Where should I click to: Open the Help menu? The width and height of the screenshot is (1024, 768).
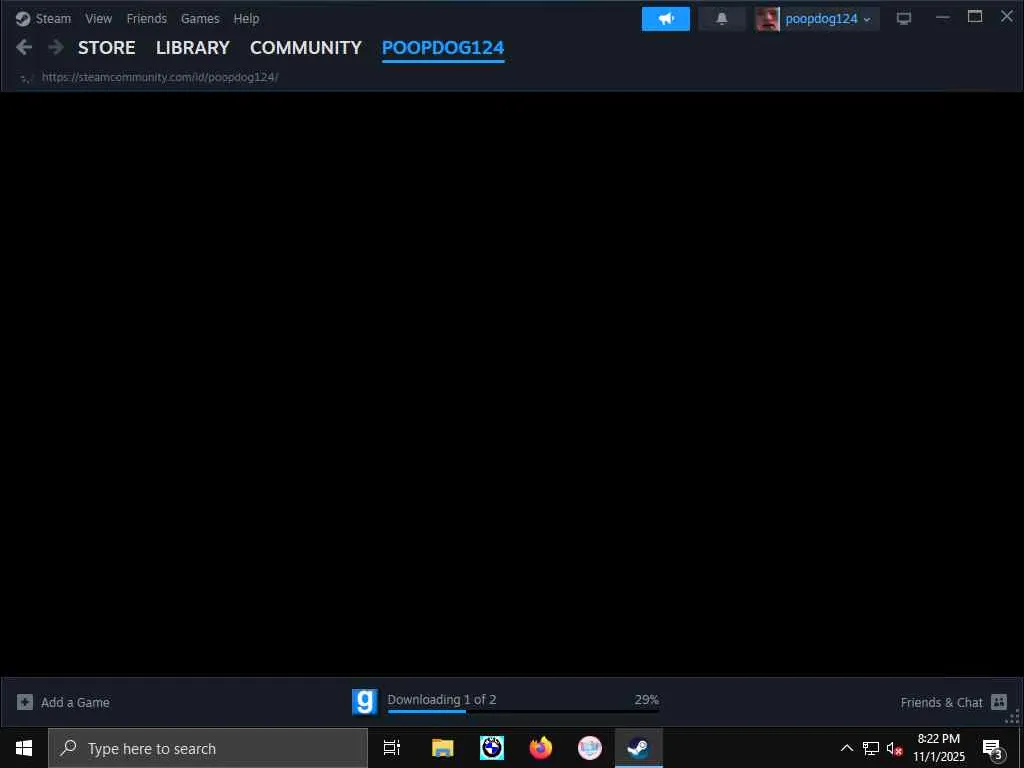(246, 18)
